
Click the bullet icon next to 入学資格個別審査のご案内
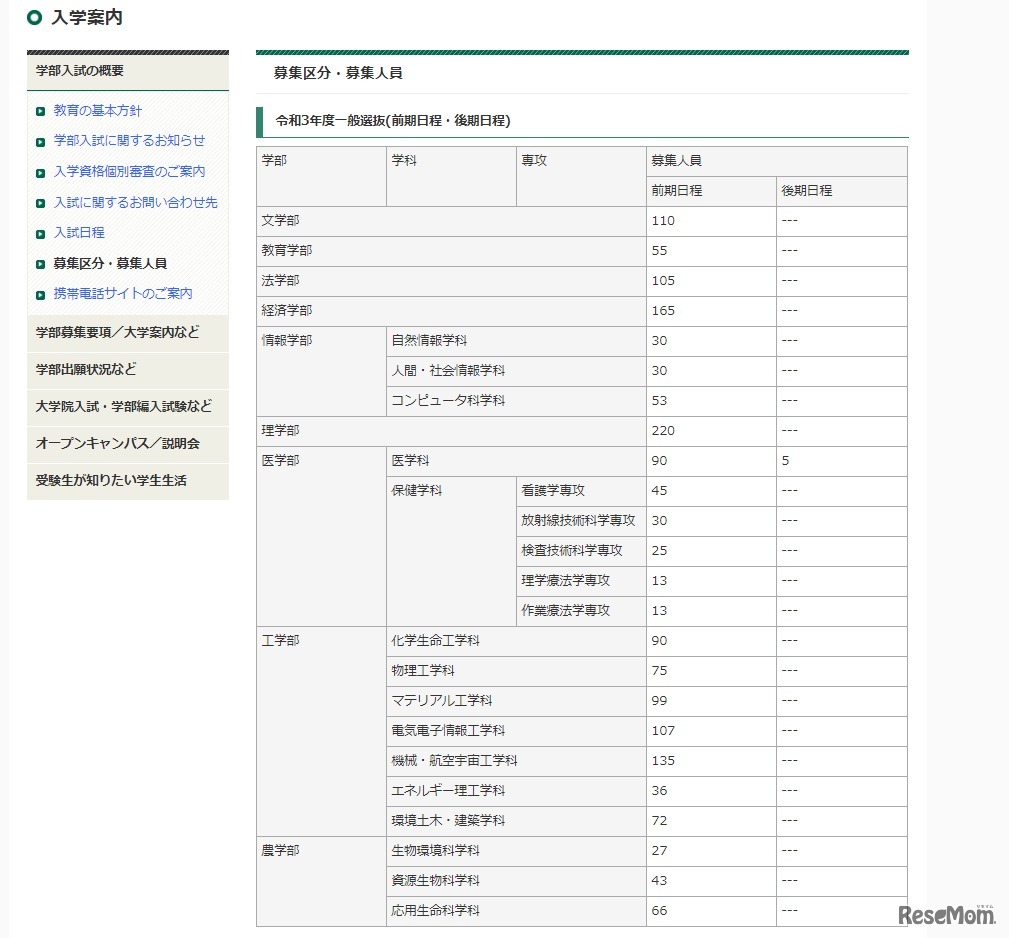tap(41, 172)
